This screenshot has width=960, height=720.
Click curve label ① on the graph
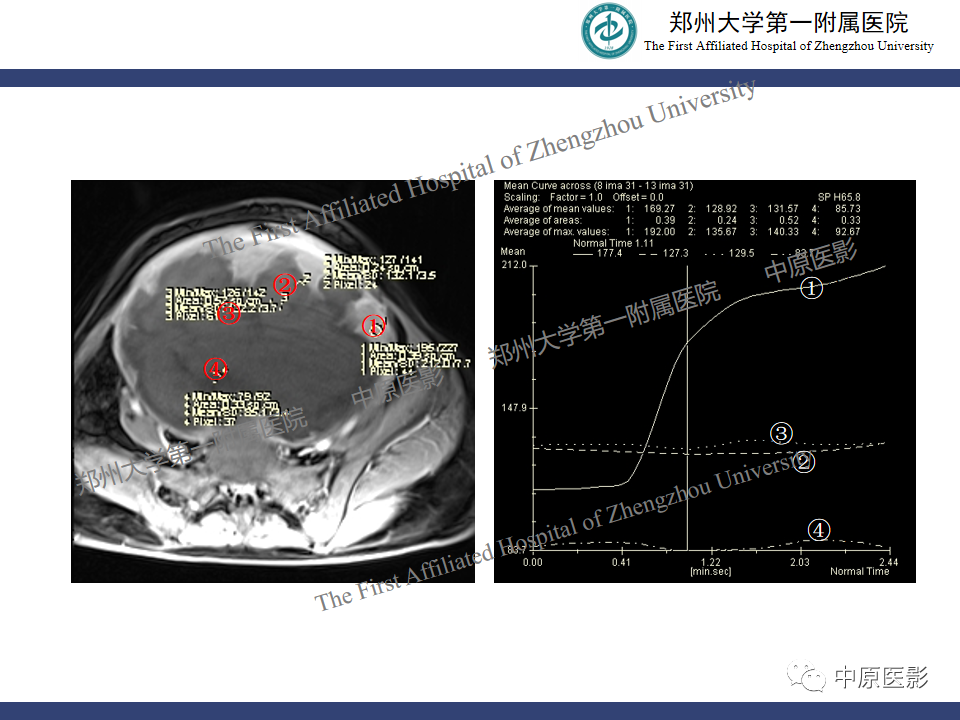(812, 287)
